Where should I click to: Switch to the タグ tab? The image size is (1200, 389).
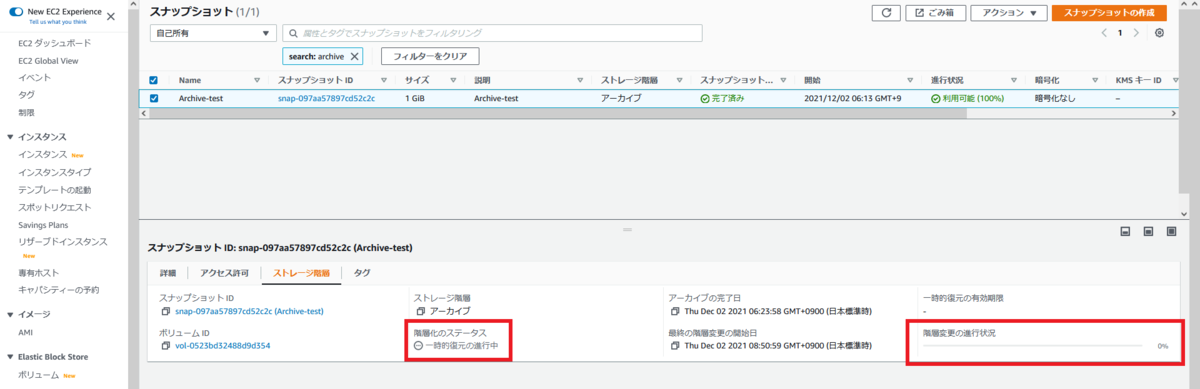[361, 272]
